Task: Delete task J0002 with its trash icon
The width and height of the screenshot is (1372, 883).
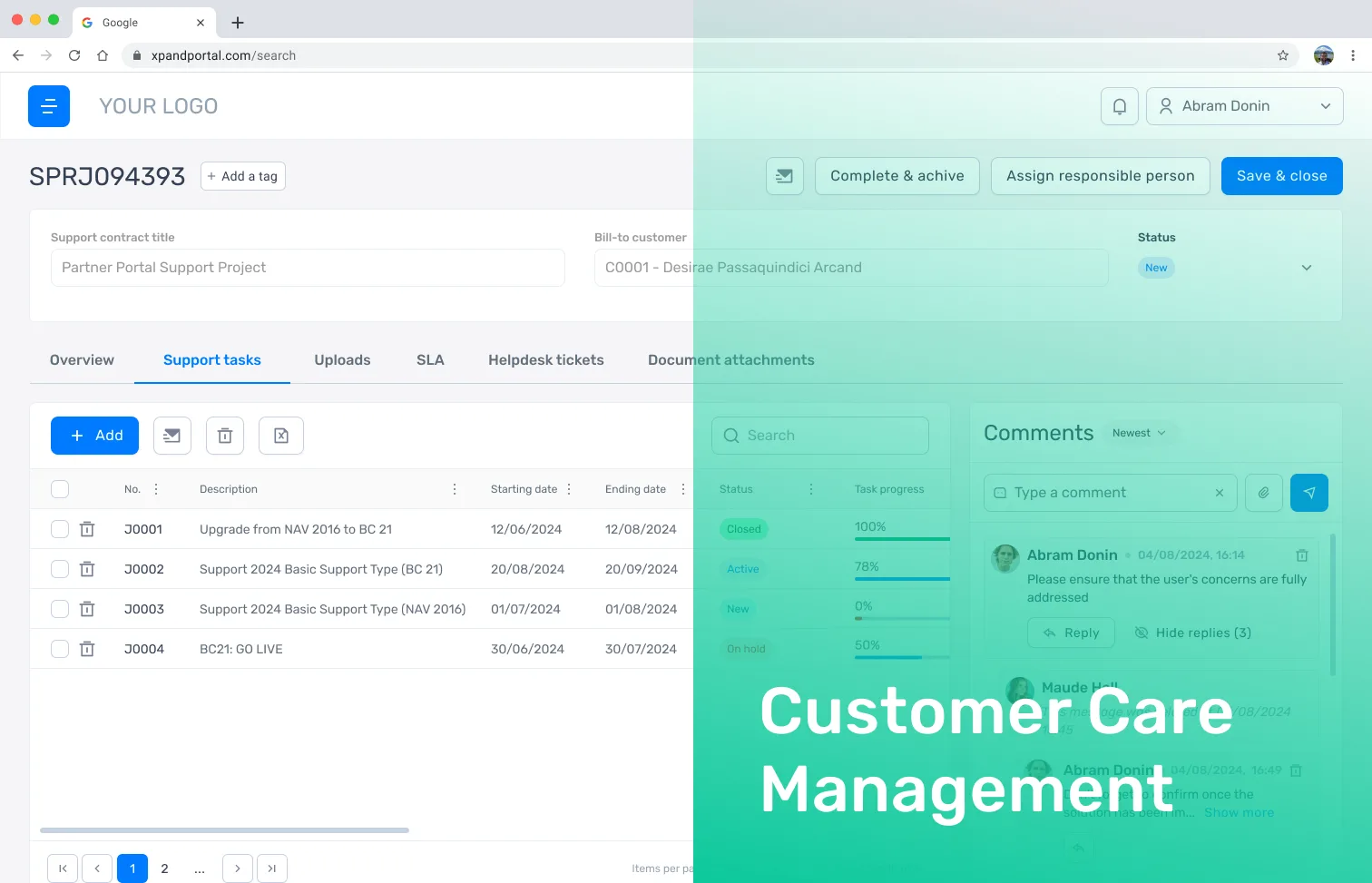Action: [87, 569]
